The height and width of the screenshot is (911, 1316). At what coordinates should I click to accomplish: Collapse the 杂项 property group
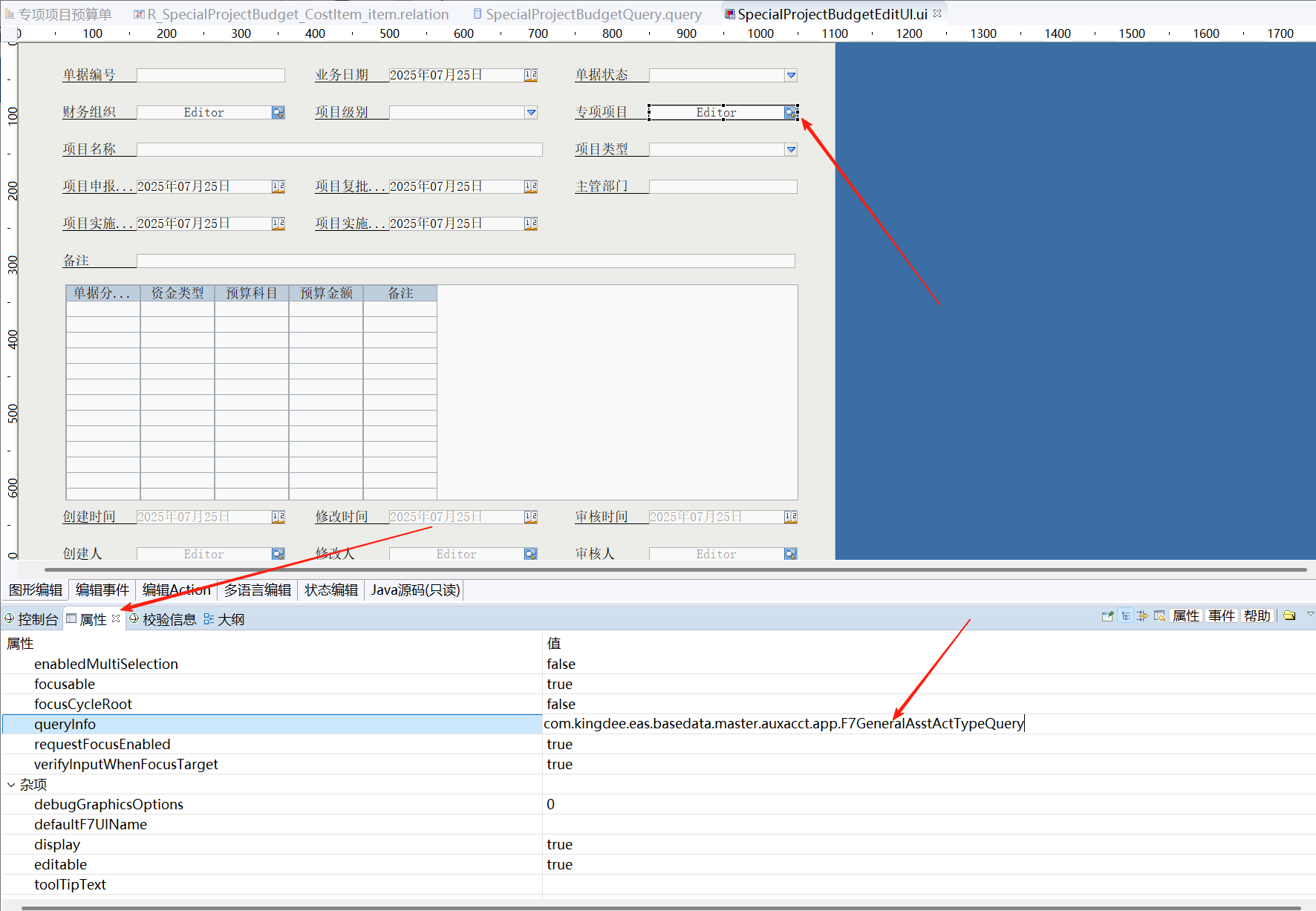point(11,785)
